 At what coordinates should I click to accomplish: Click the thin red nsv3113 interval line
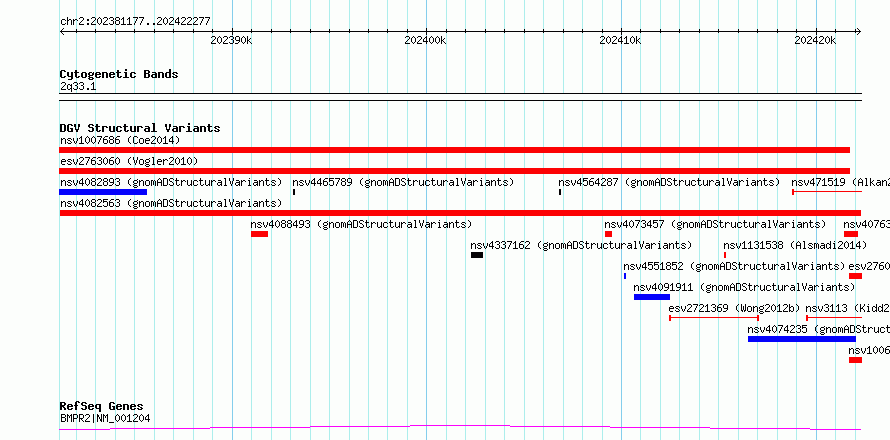click(834, 318)
